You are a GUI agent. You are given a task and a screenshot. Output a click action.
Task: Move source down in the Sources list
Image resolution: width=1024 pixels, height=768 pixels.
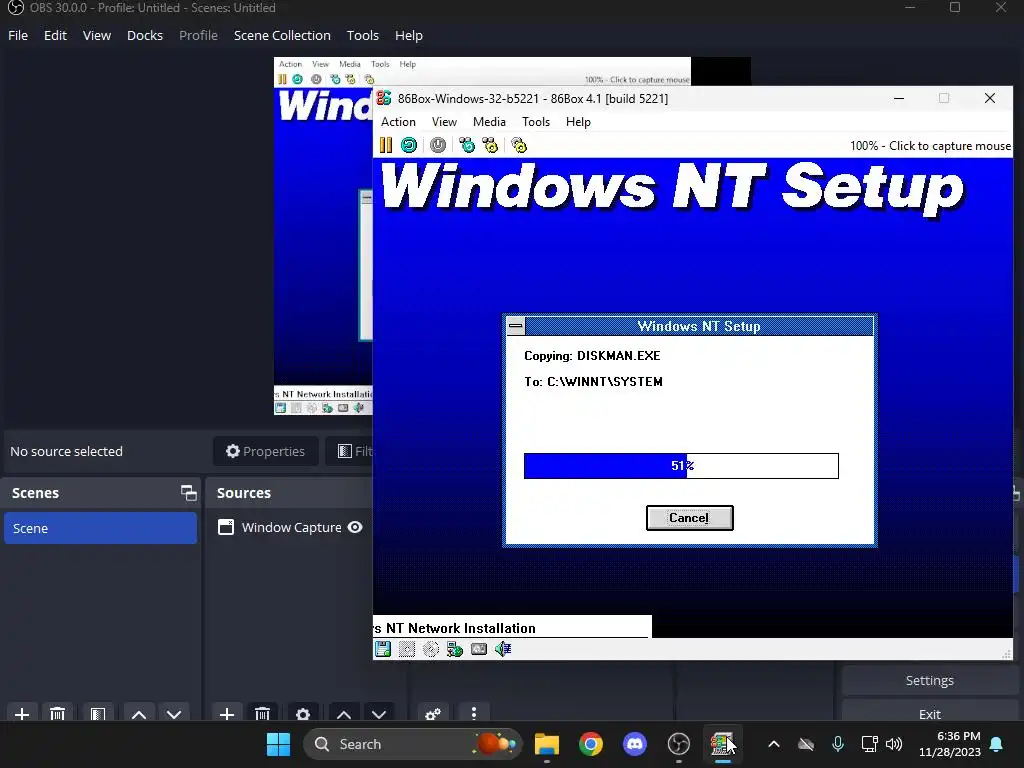point(379,714)
